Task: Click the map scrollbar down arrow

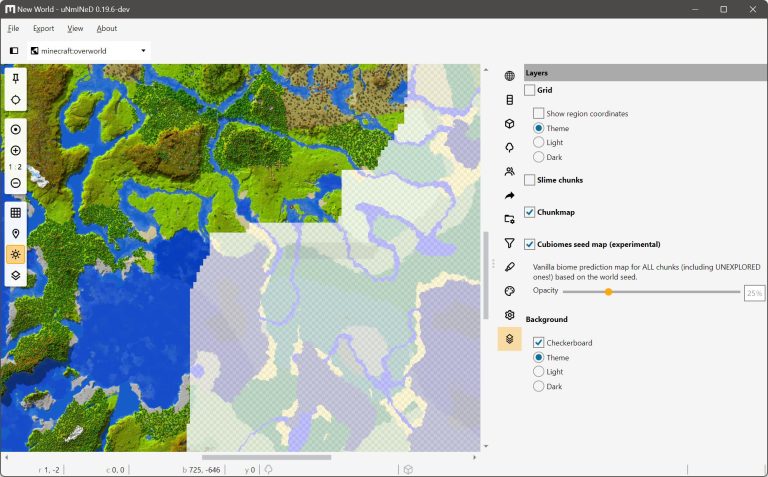Action: click(486, 446)
